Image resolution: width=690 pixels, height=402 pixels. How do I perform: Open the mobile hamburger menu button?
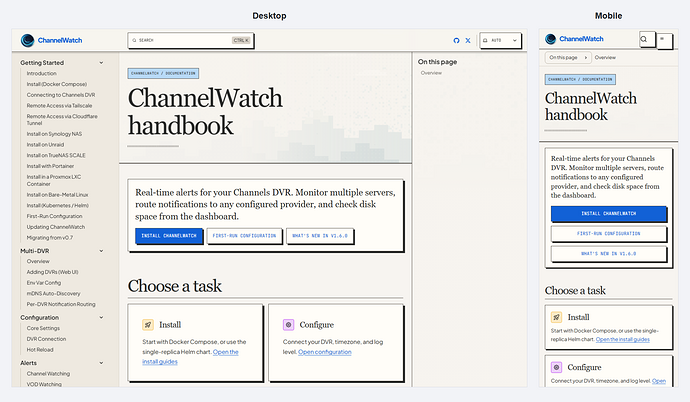(663, 40)
